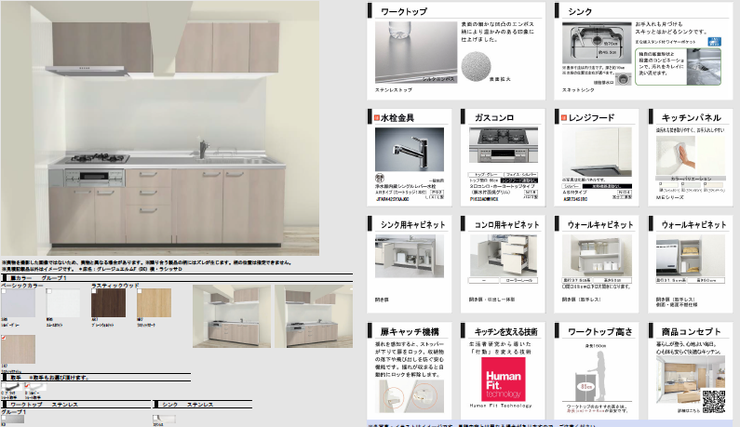Click the main kitchen rendering image
Screen dimensions: 740x427
click(160, 128)
